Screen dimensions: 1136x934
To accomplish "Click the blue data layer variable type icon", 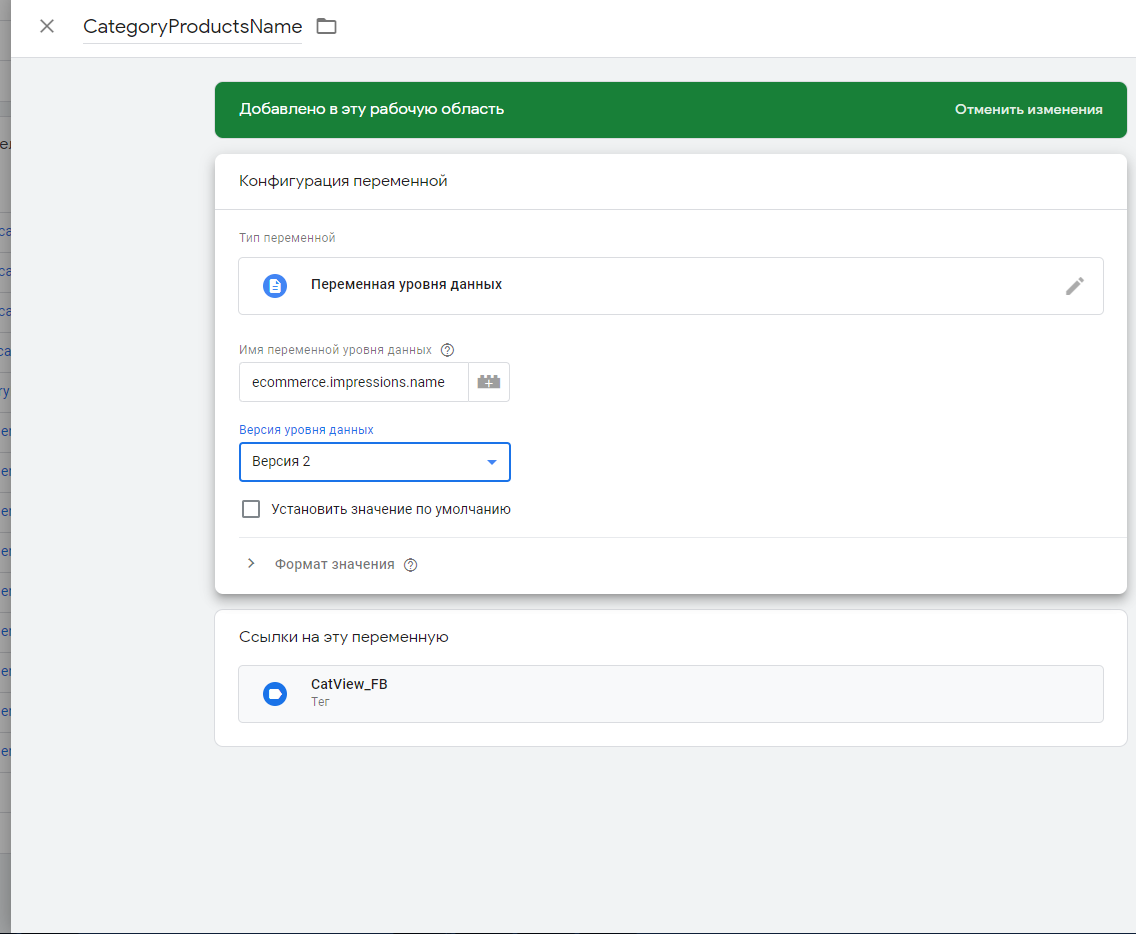I will [275, 285].
